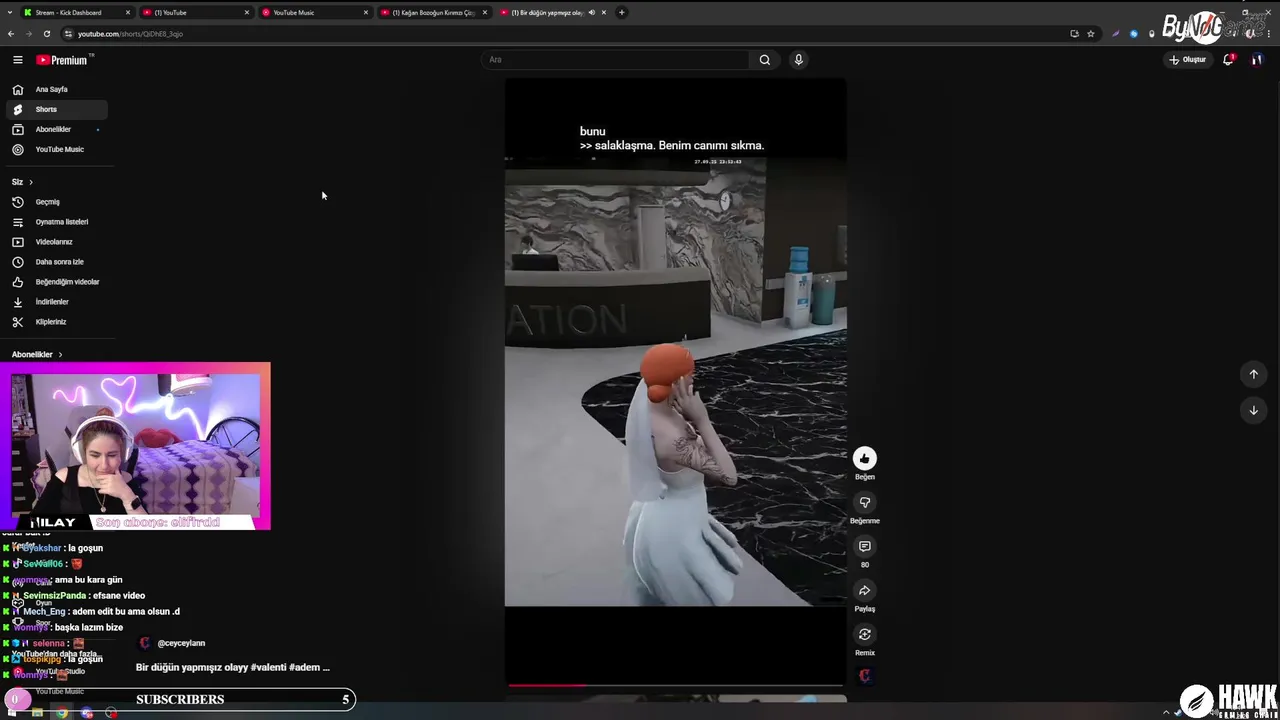Open Klipleriniz page
The height and width of the screenshot is (720, 1280).
click(56, 322)
